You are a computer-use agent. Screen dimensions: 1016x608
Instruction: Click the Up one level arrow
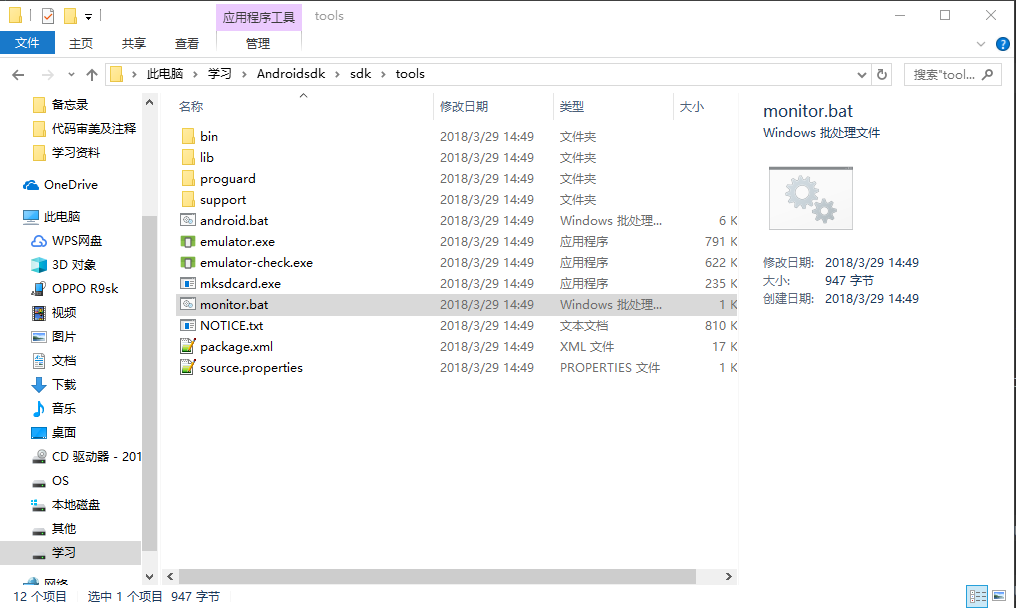[92, 74]
